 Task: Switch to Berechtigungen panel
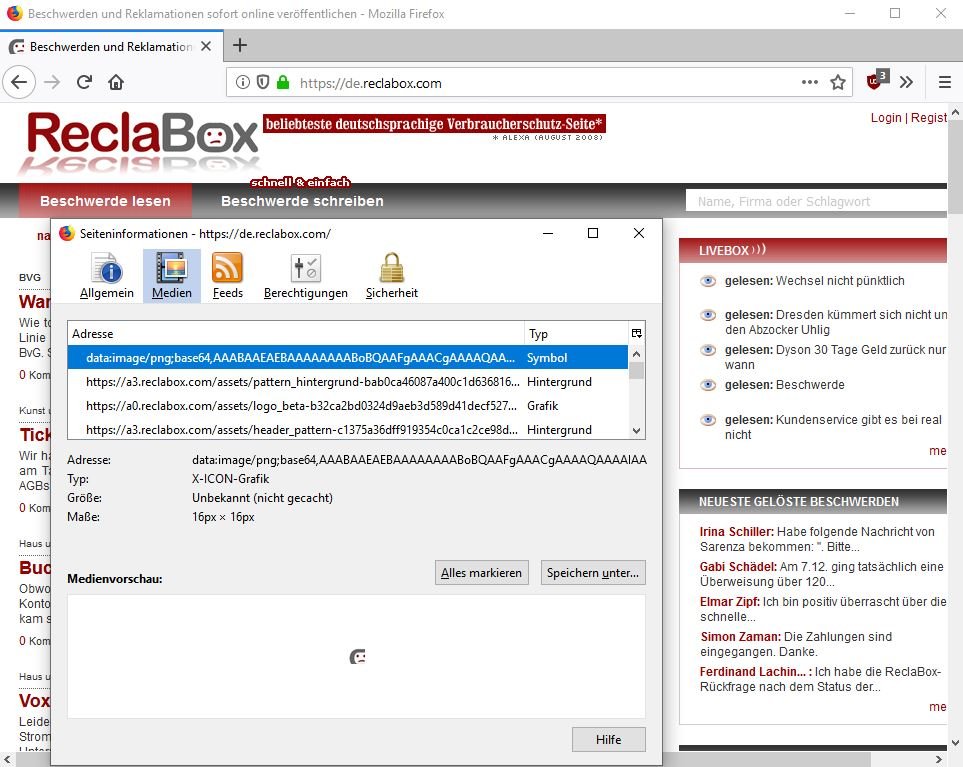click(x=306, y=276)
